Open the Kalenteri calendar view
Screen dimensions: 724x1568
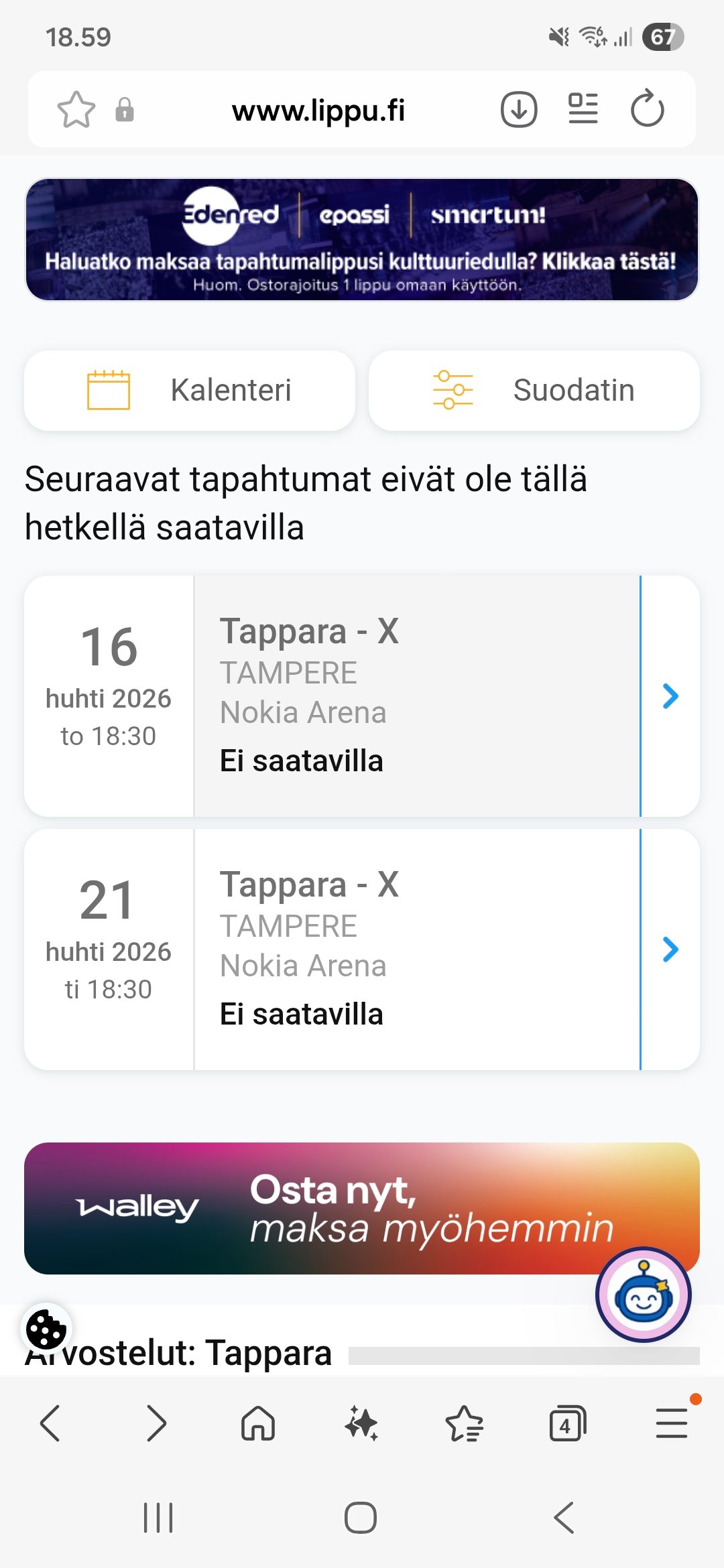[190, 390]
